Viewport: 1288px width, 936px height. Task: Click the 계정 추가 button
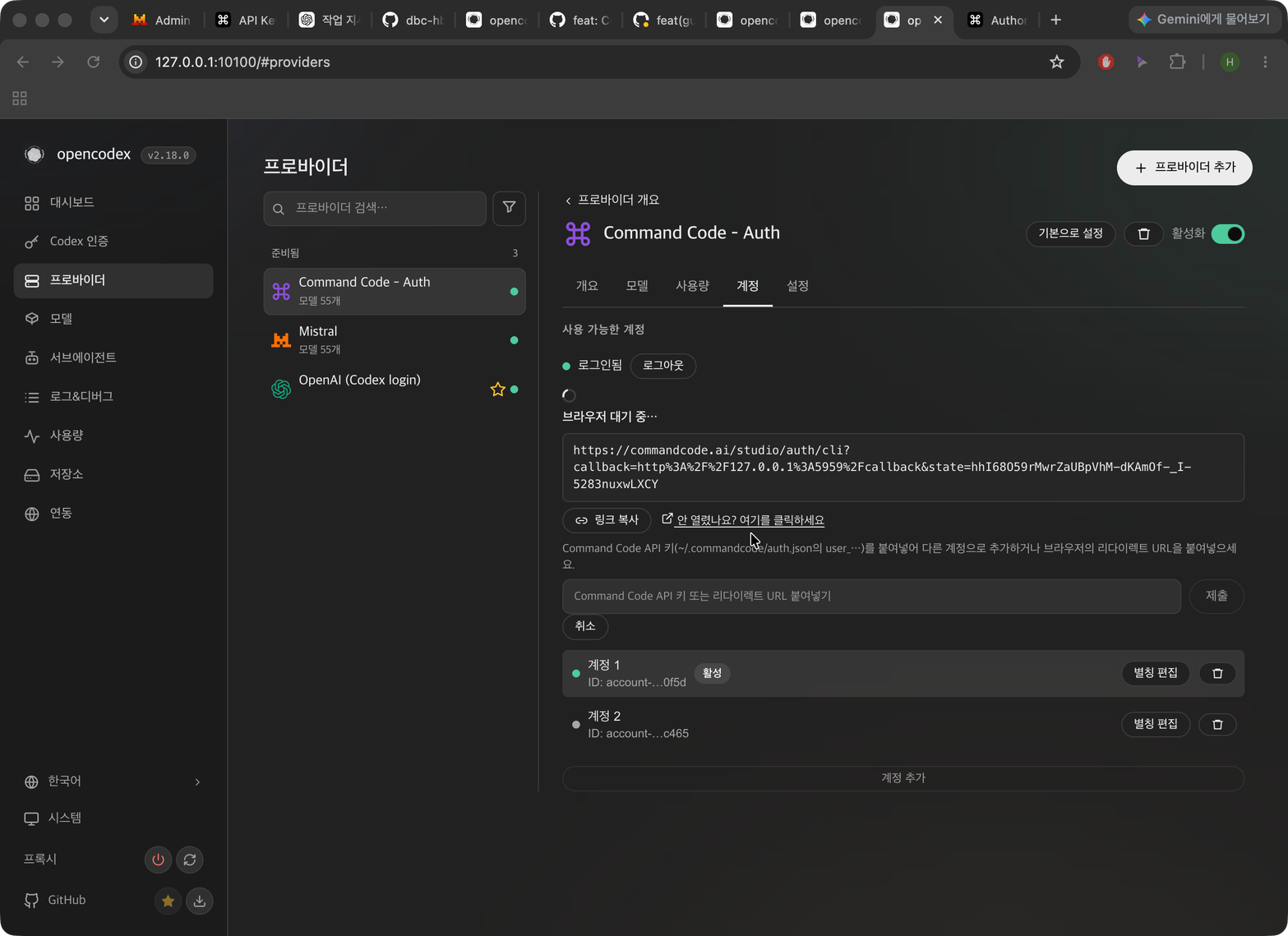tap(903, 778)
